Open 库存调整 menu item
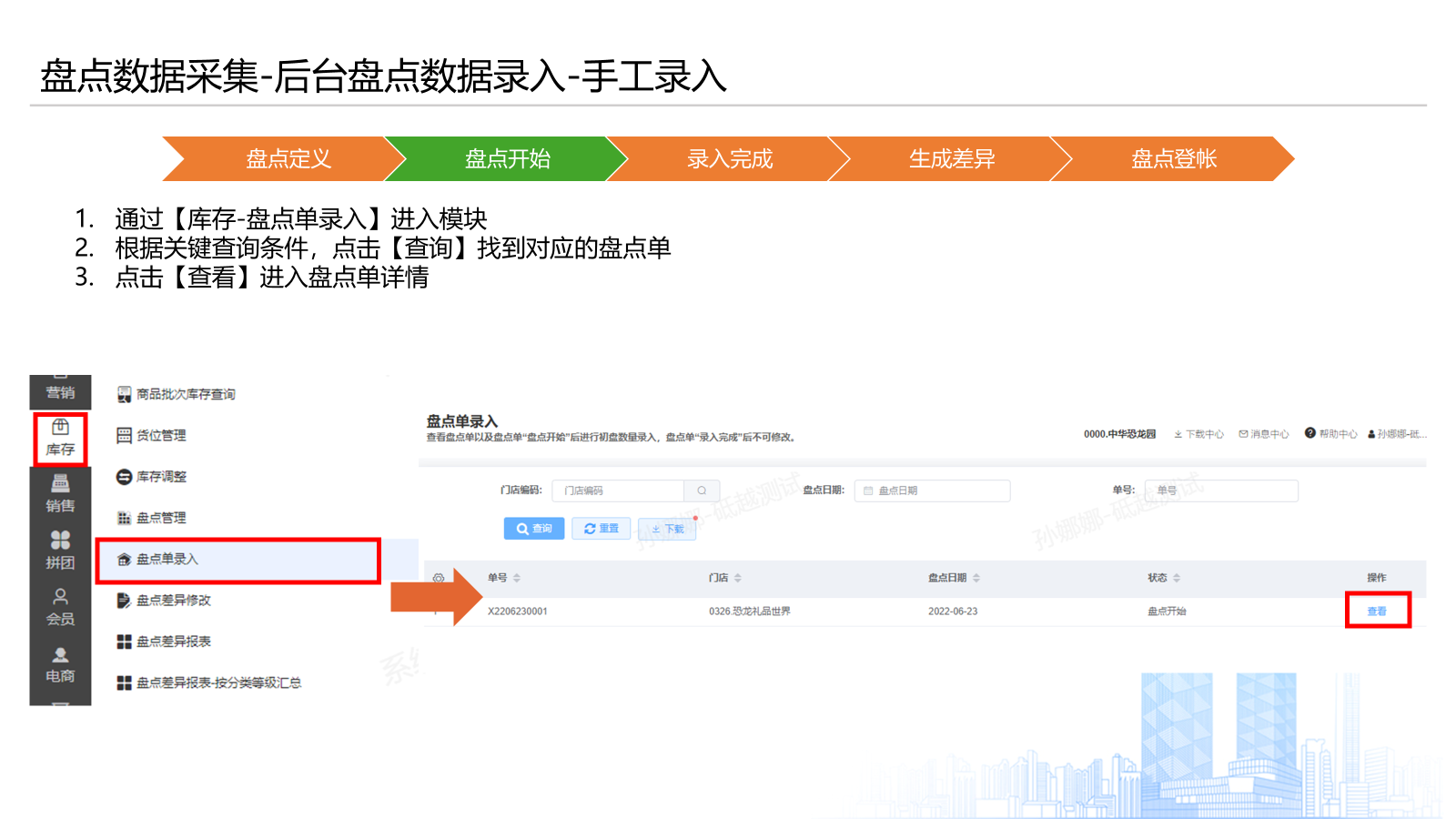This screenshot has width=1456, height=819. (161, 477)
